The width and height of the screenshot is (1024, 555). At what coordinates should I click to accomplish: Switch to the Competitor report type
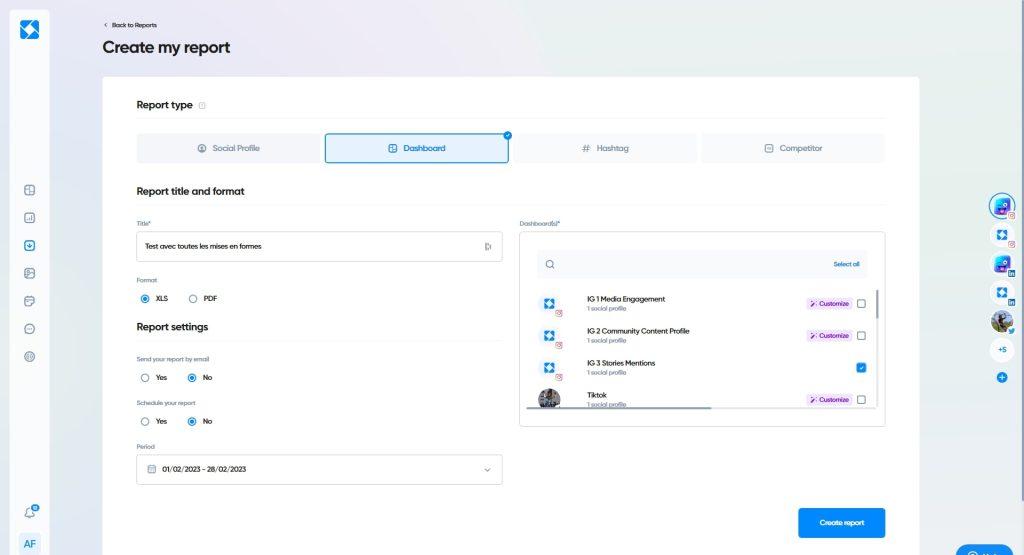tap(792, 148)
